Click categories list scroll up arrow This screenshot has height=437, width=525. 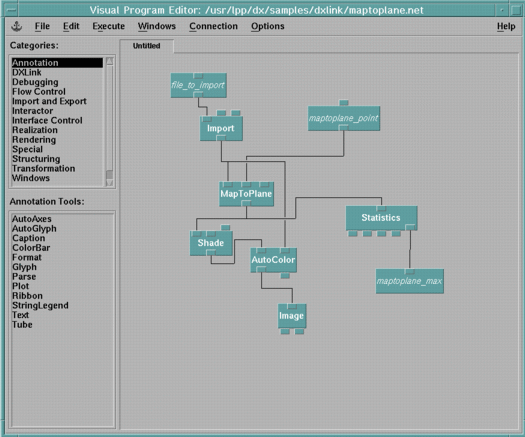coord(109,61)
